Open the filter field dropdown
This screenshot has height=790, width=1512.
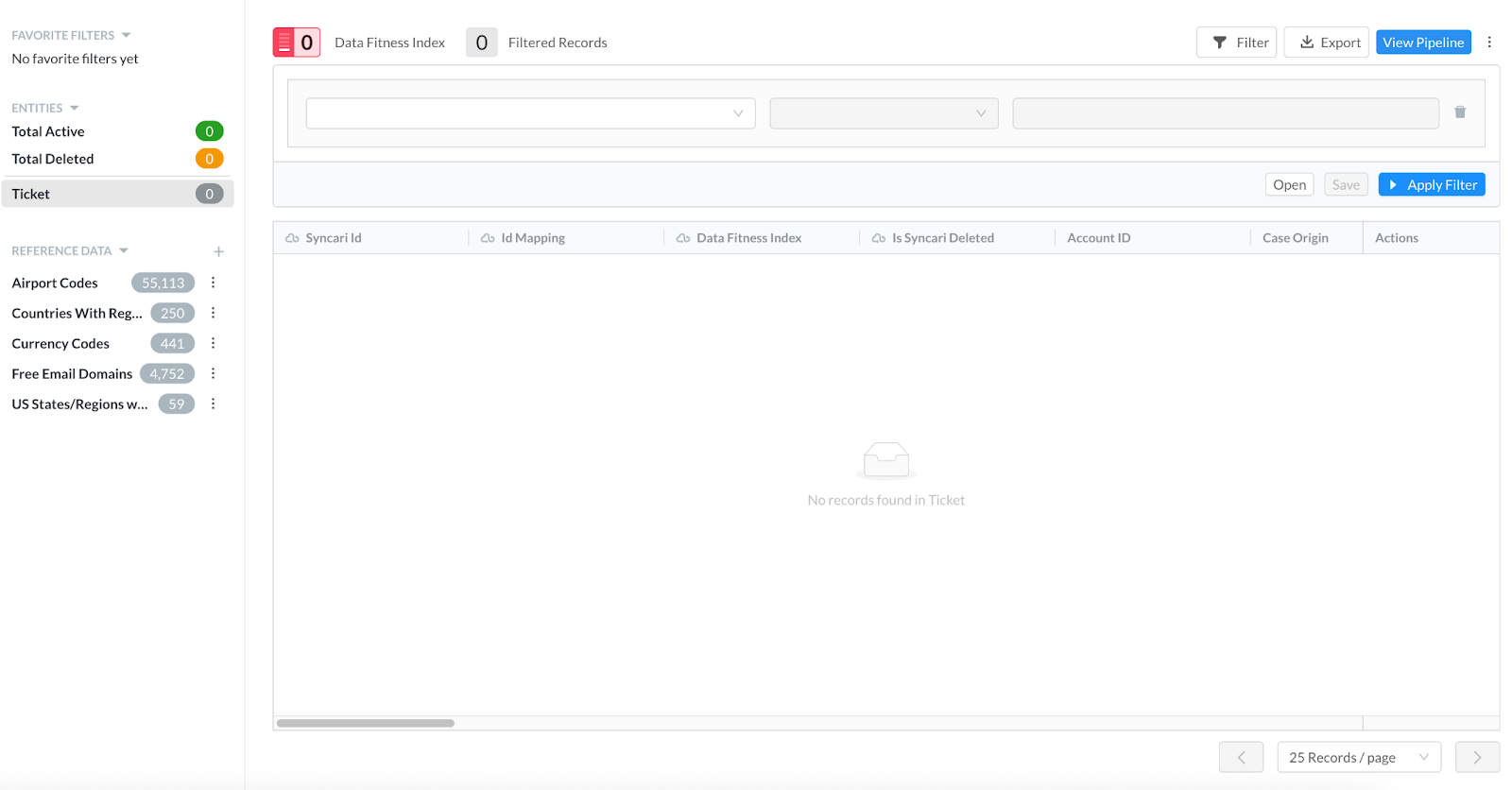530,113
